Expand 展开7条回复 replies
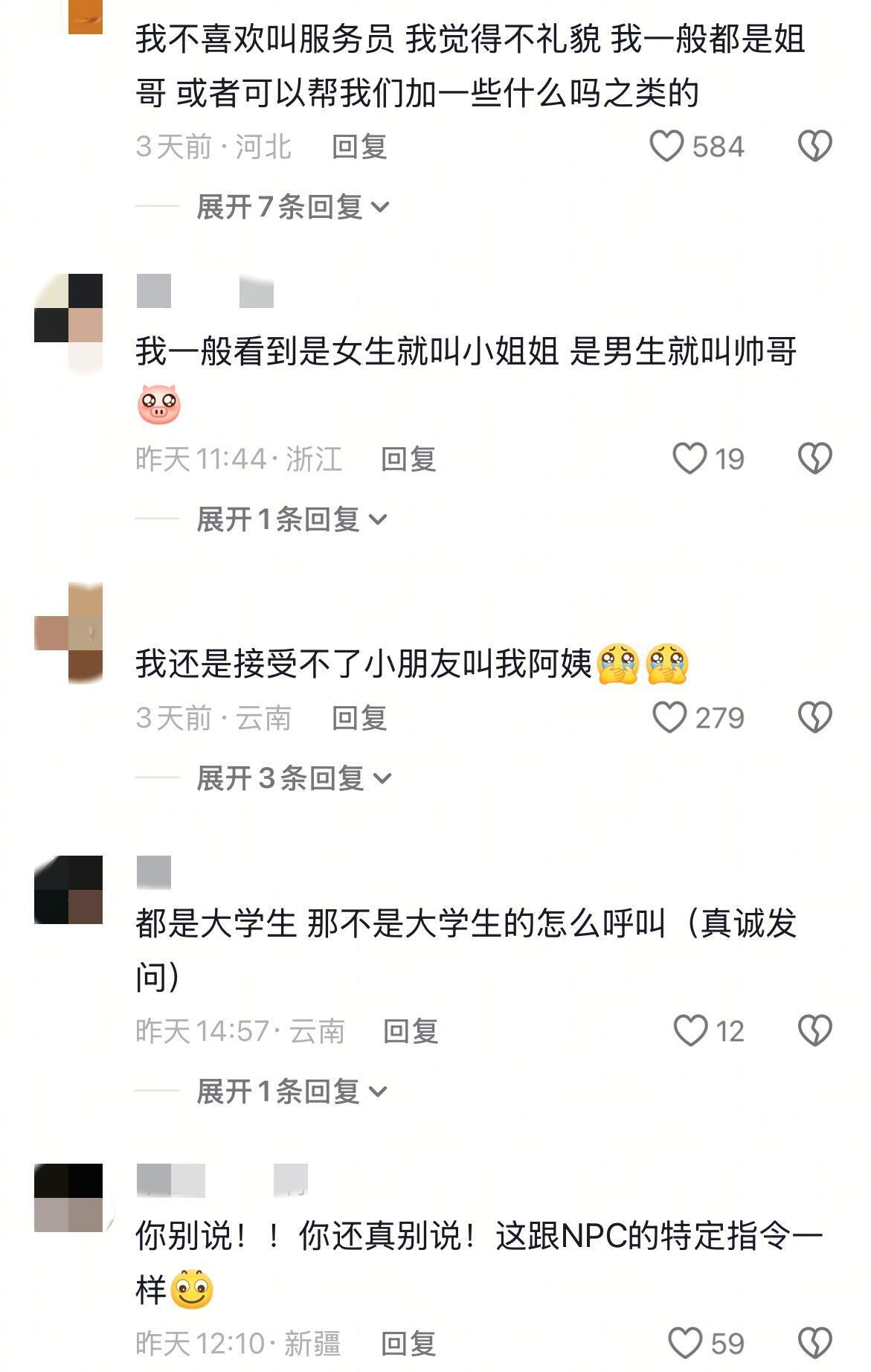The height and width of the screenshot is (1372, 871). click(x=293, y=207)
